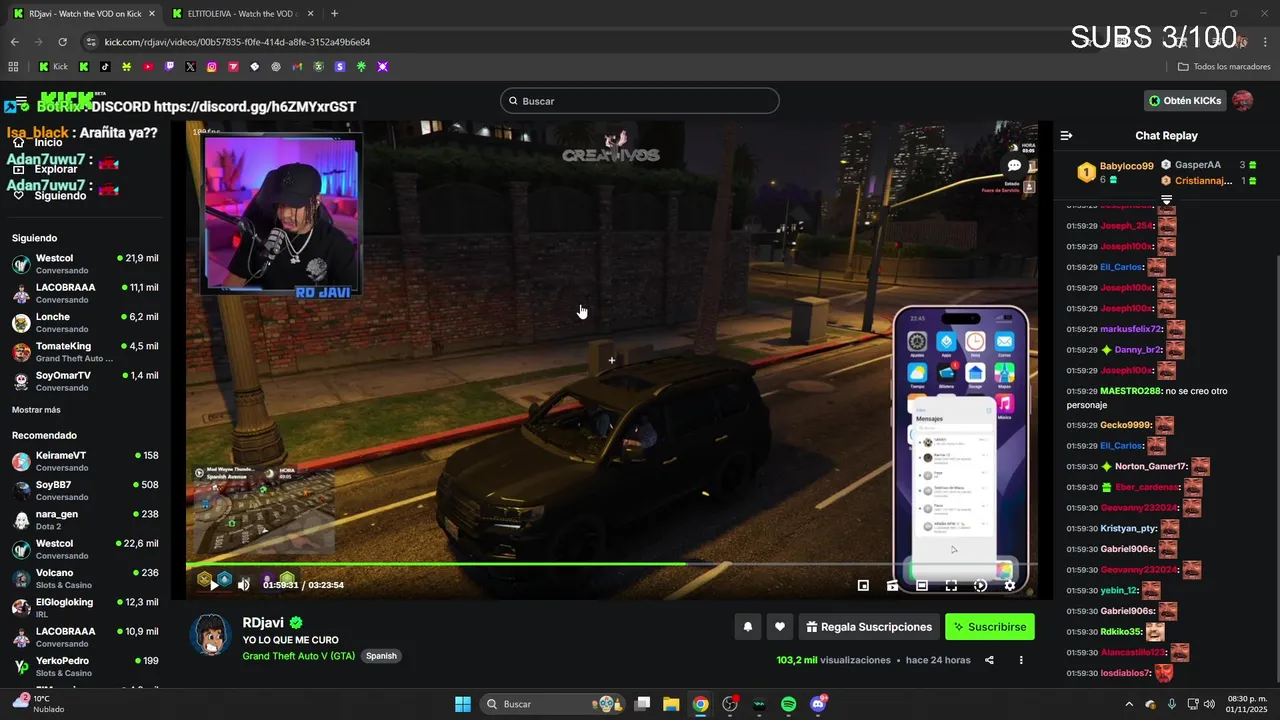Viewport: 1280px width, 720px height.
Task: Collapse the Chat Replay panel
Action: tap(1066, 135)
